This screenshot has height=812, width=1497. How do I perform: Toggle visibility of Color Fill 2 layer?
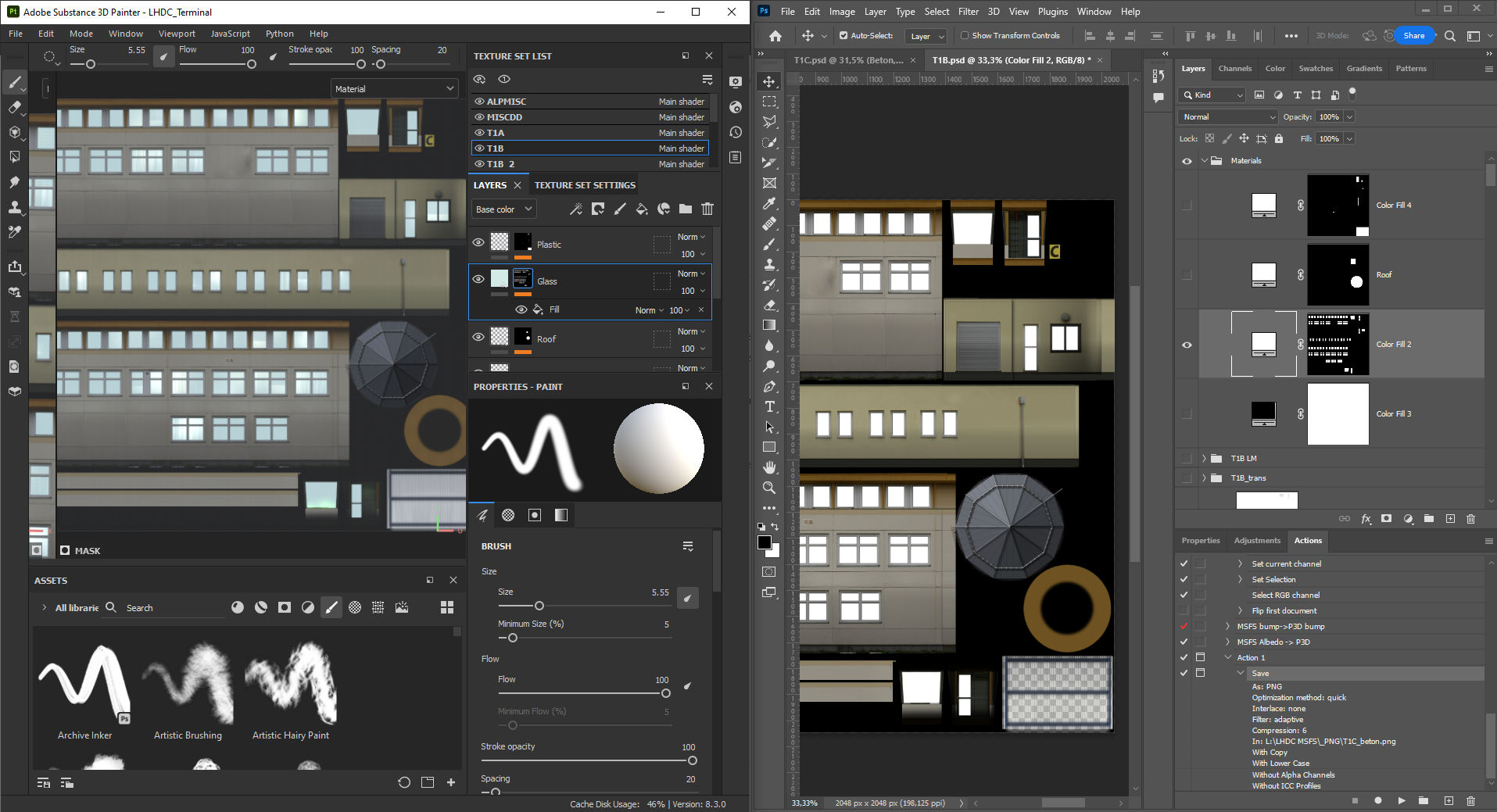1187,345
